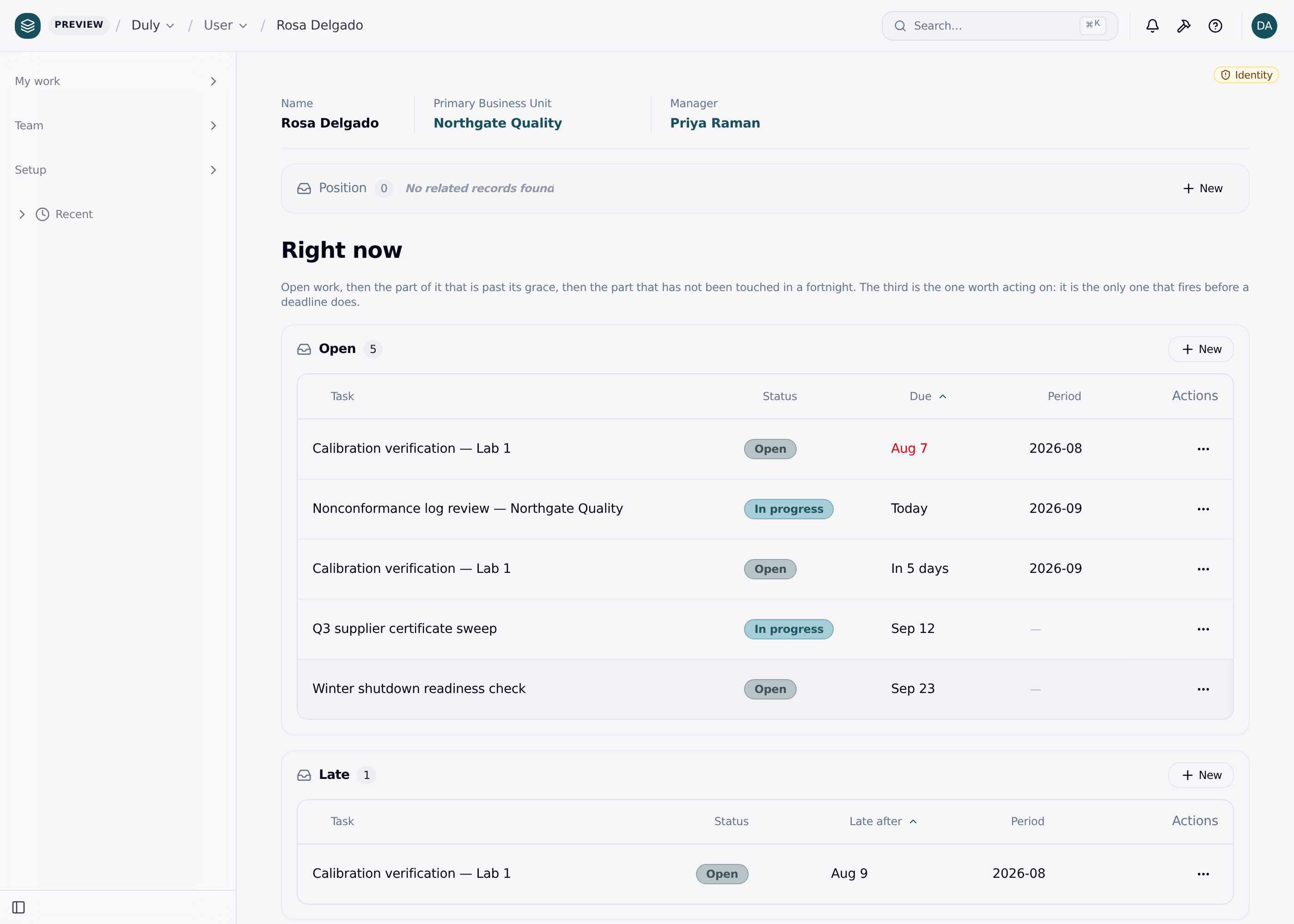Click the layered app logo icon
Screen dimensions: 1294x924
coord(27,25)
